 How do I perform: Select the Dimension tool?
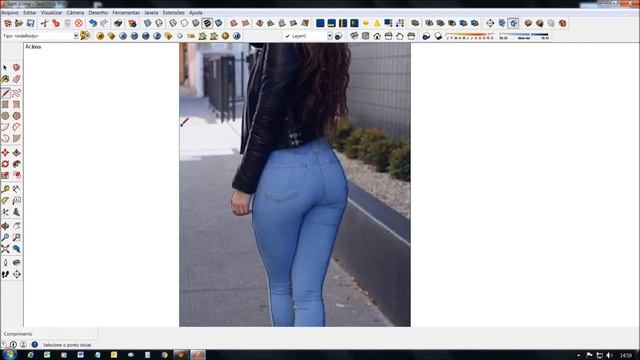click(x=16, y=189)
